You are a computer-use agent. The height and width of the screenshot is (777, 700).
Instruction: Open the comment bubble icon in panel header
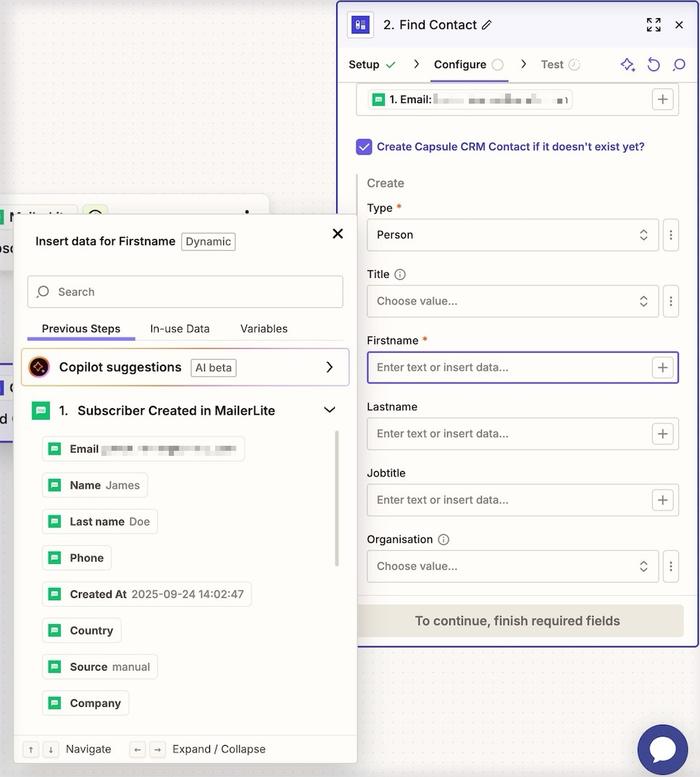pyautogui.click(x=679, y=64)
